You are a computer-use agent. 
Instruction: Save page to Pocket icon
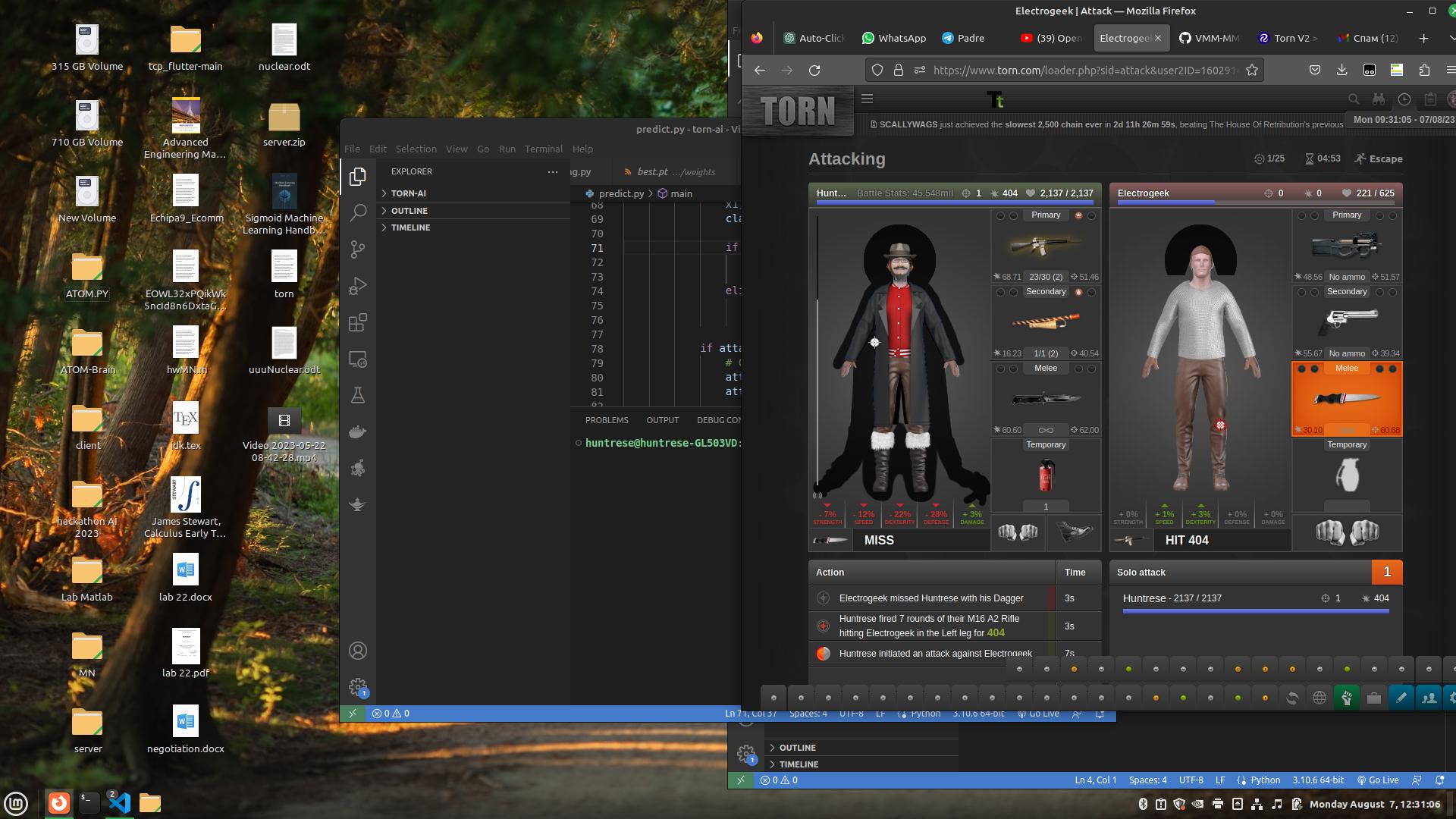pyautogui.click(x=1315, y=70)
